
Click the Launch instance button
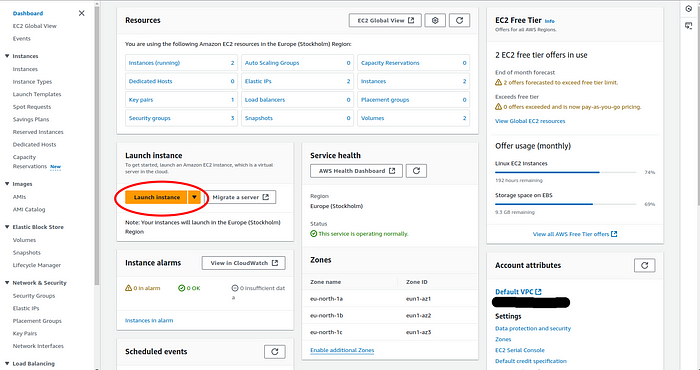pos(157,197)
